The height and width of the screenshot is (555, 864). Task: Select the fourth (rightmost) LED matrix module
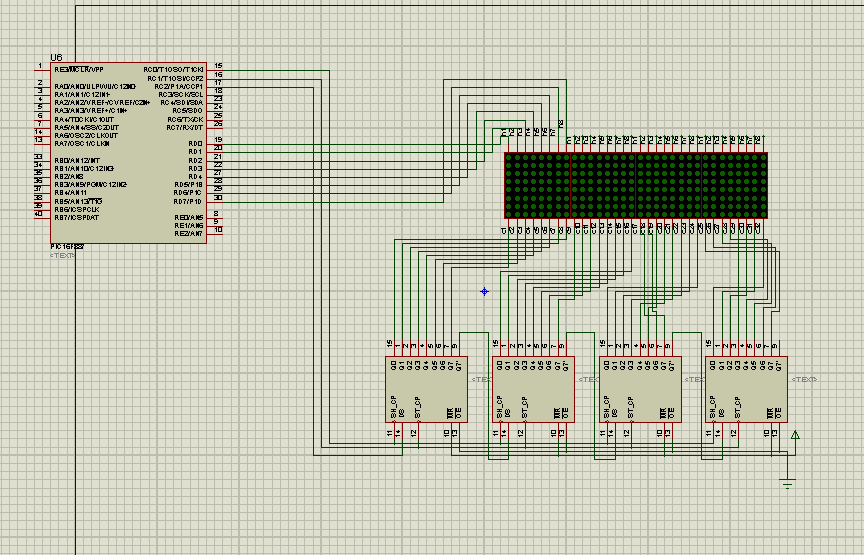734,185
